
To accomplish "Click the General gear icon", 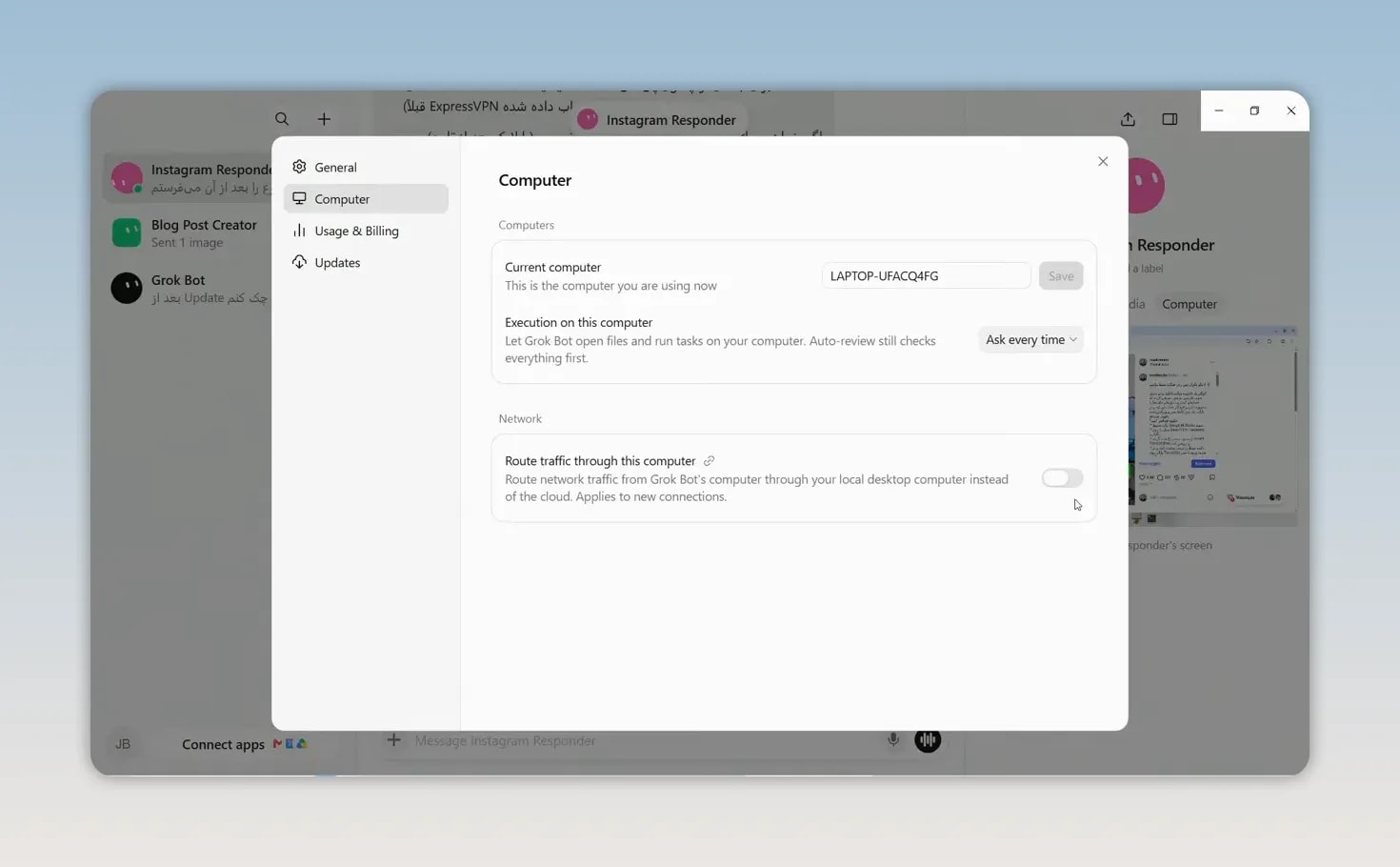I will click(x=299, y=167).
